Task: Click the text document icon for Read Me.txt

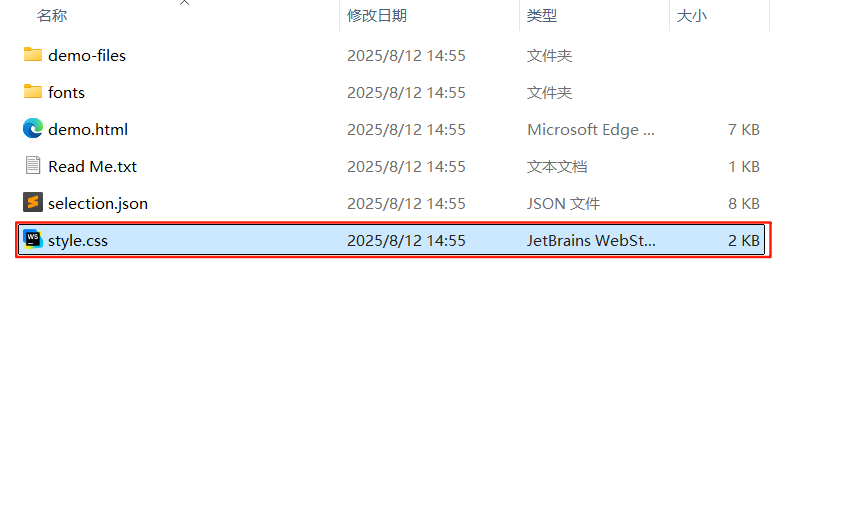Action: tap(33, 166)
